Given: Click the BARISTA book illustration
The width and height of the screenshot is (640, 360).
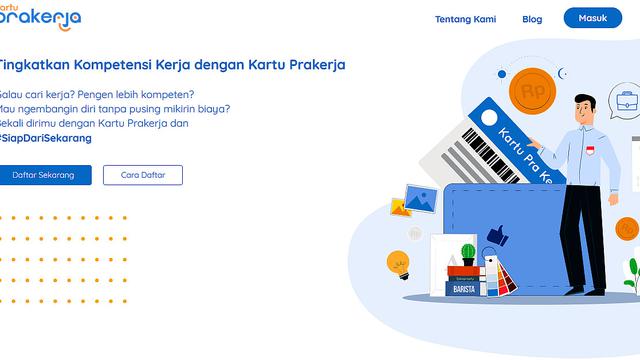Looking at the screenshot, I should click(x=464, y=289).
